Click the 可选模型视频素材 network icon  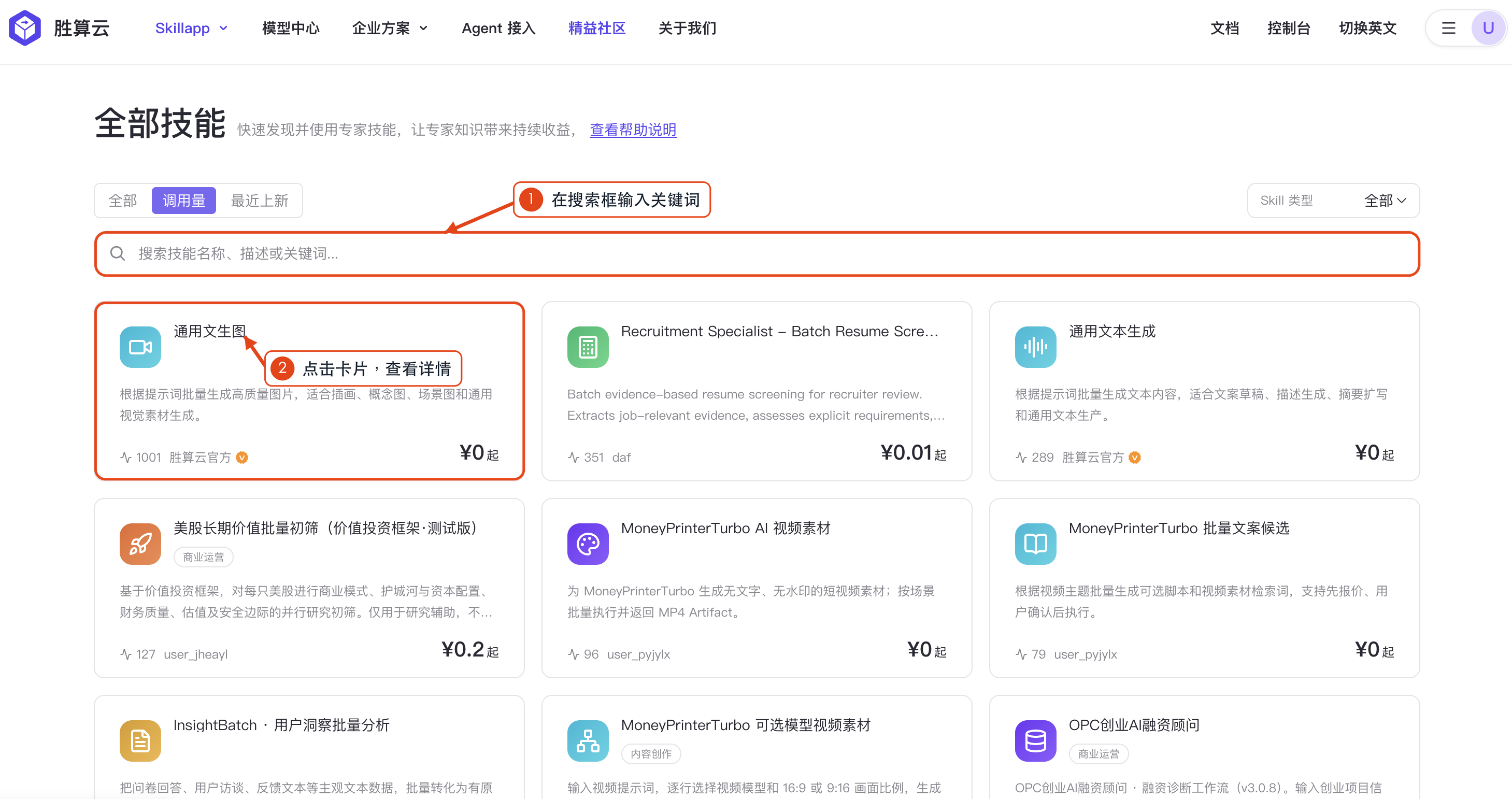pos(588,740)
